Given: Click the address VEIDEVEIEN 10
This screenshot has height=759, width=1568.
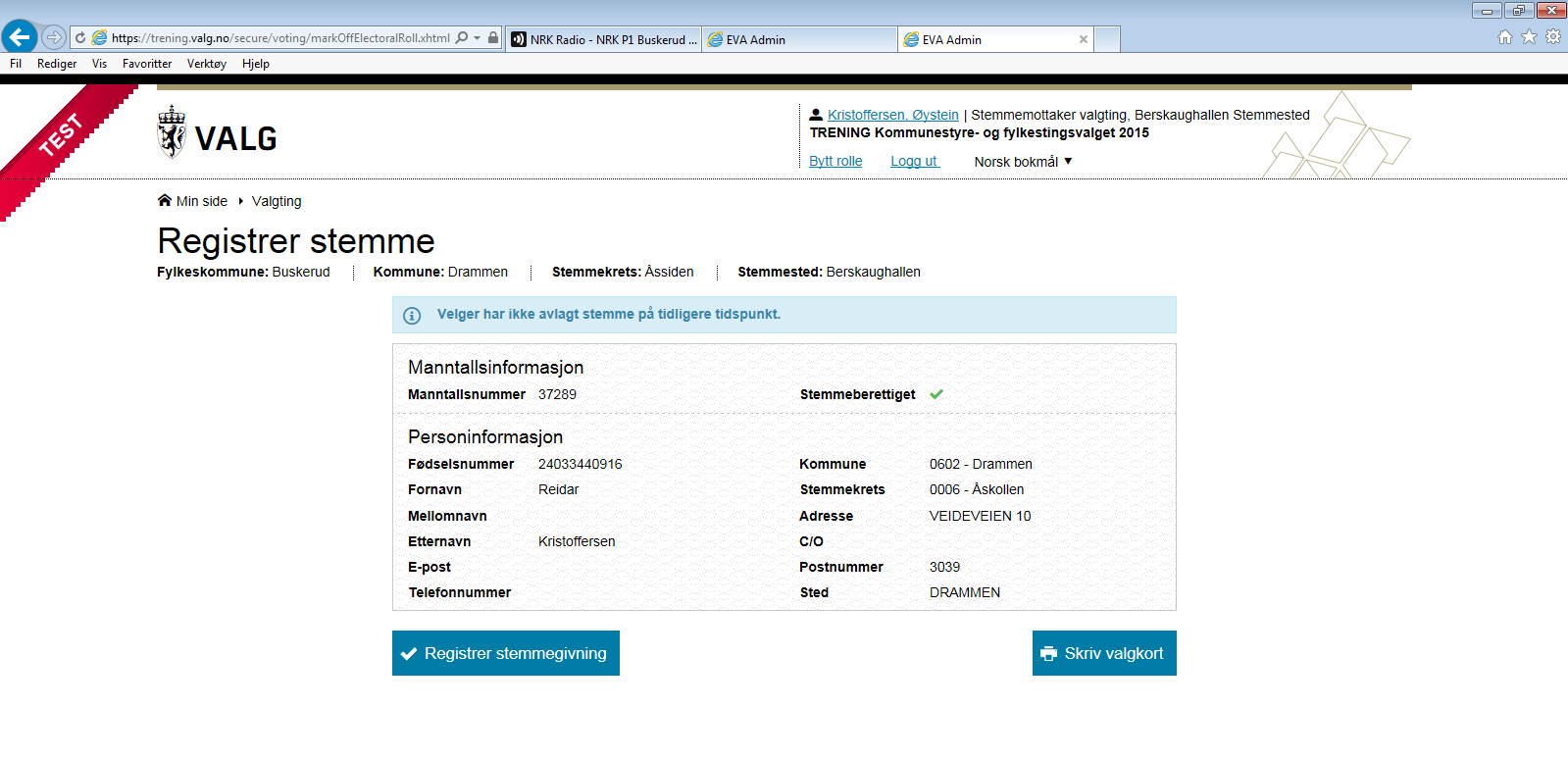Looking at the screenshot, I should [981, 516].
